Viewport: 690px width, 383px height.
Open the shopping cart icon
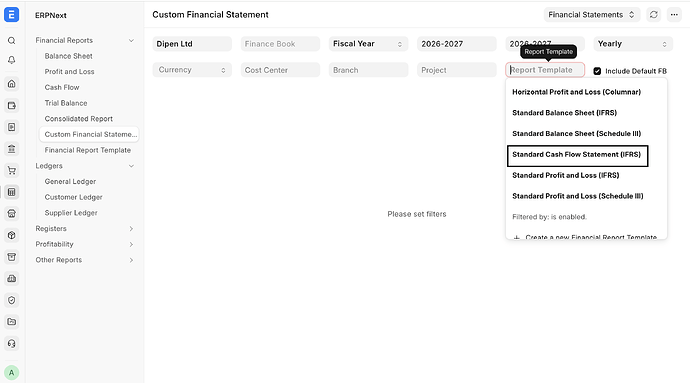[x=11, y=170]
